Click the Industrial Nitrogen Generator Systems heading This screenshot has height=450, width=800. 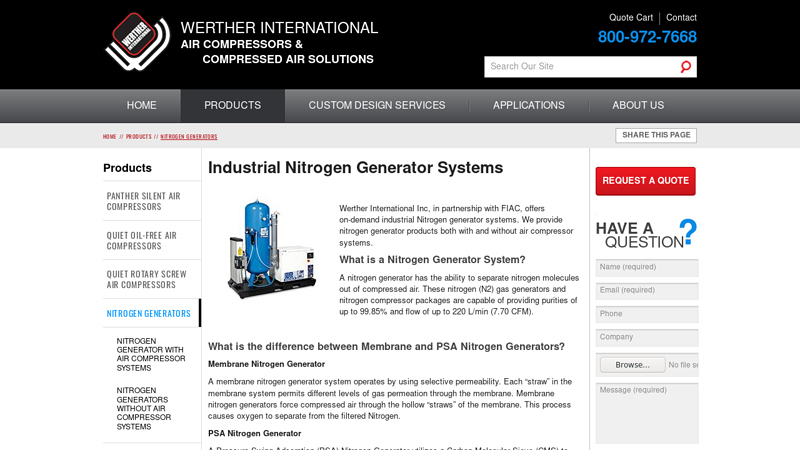[x=355, y=167]
